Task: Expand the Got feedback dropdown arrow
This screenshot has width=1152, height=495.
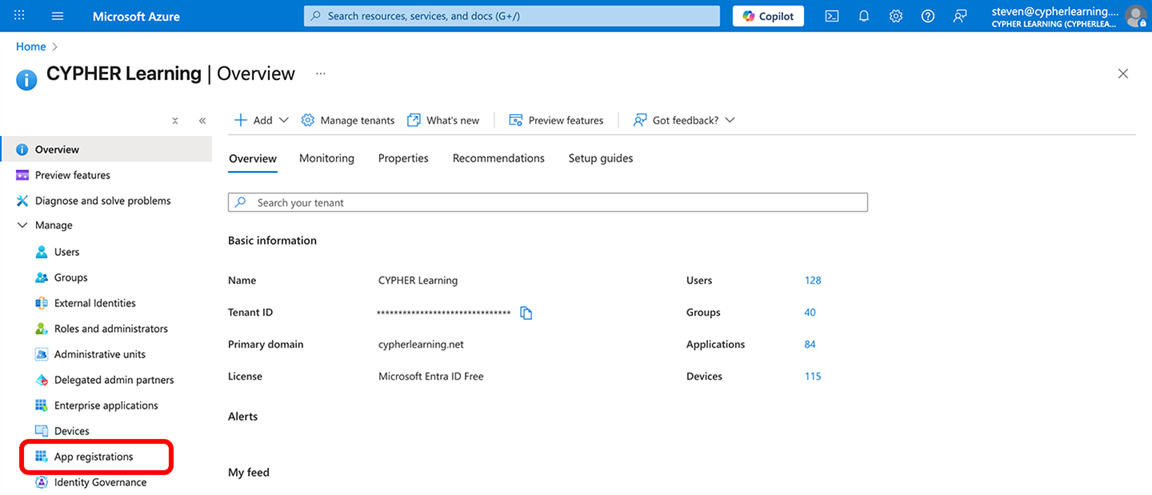Action: tap(730, 120)
